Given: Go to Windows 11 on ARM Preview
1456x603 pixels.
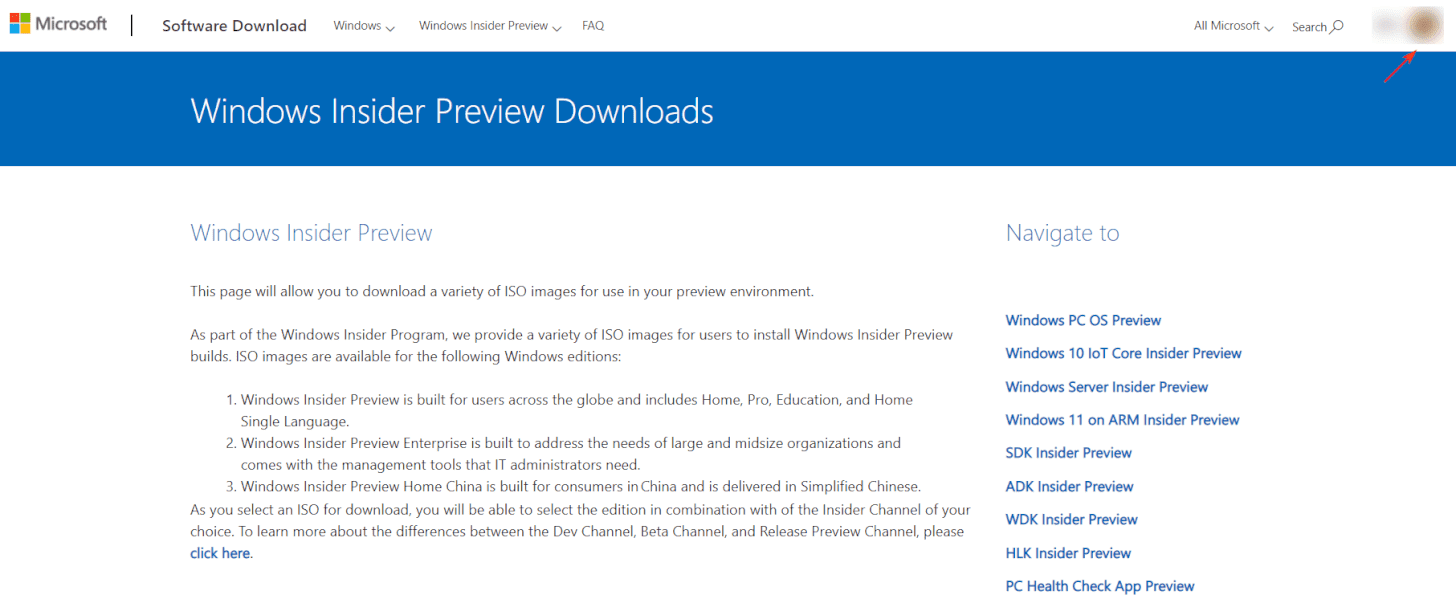Looking at the screenshot, I should tap(1122, 420).
